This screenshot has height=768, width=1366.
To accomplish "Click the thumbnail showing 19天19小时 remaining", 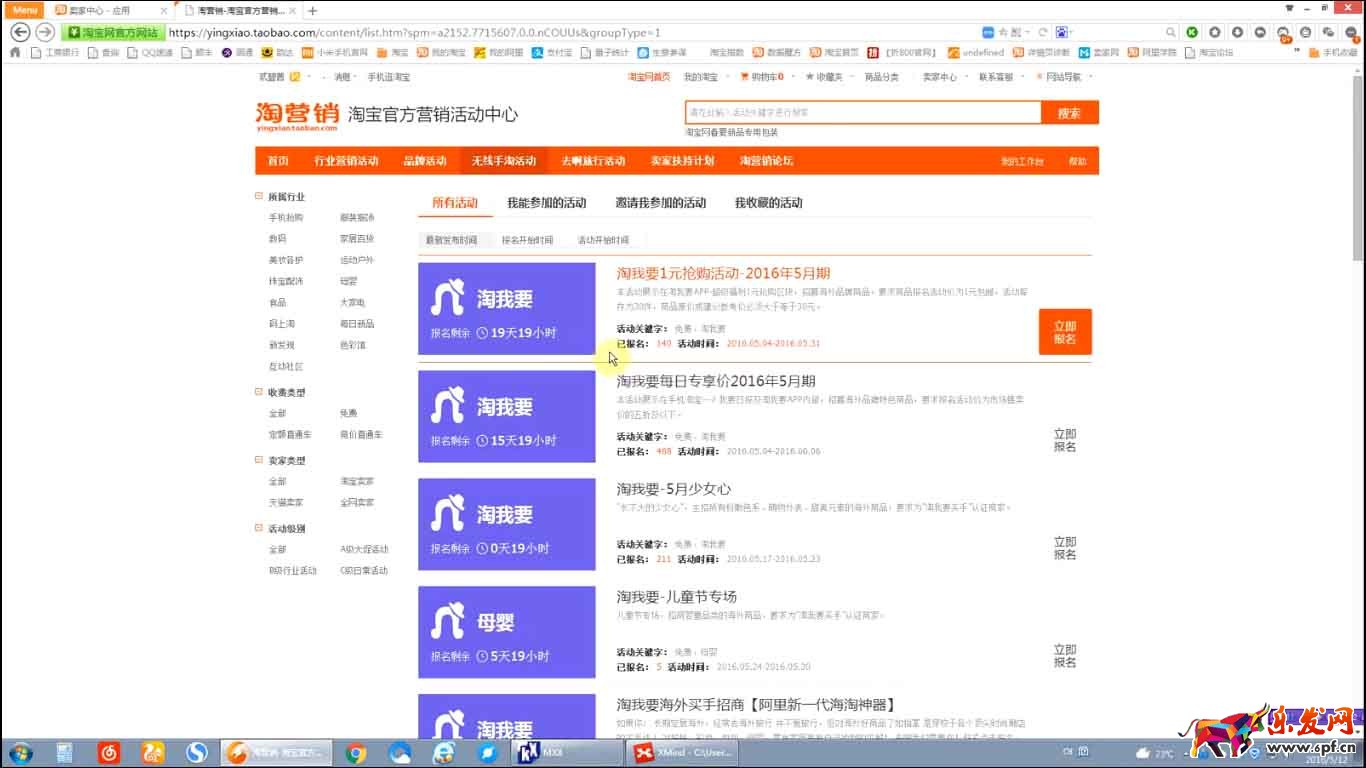I will (x=507, y=309).
